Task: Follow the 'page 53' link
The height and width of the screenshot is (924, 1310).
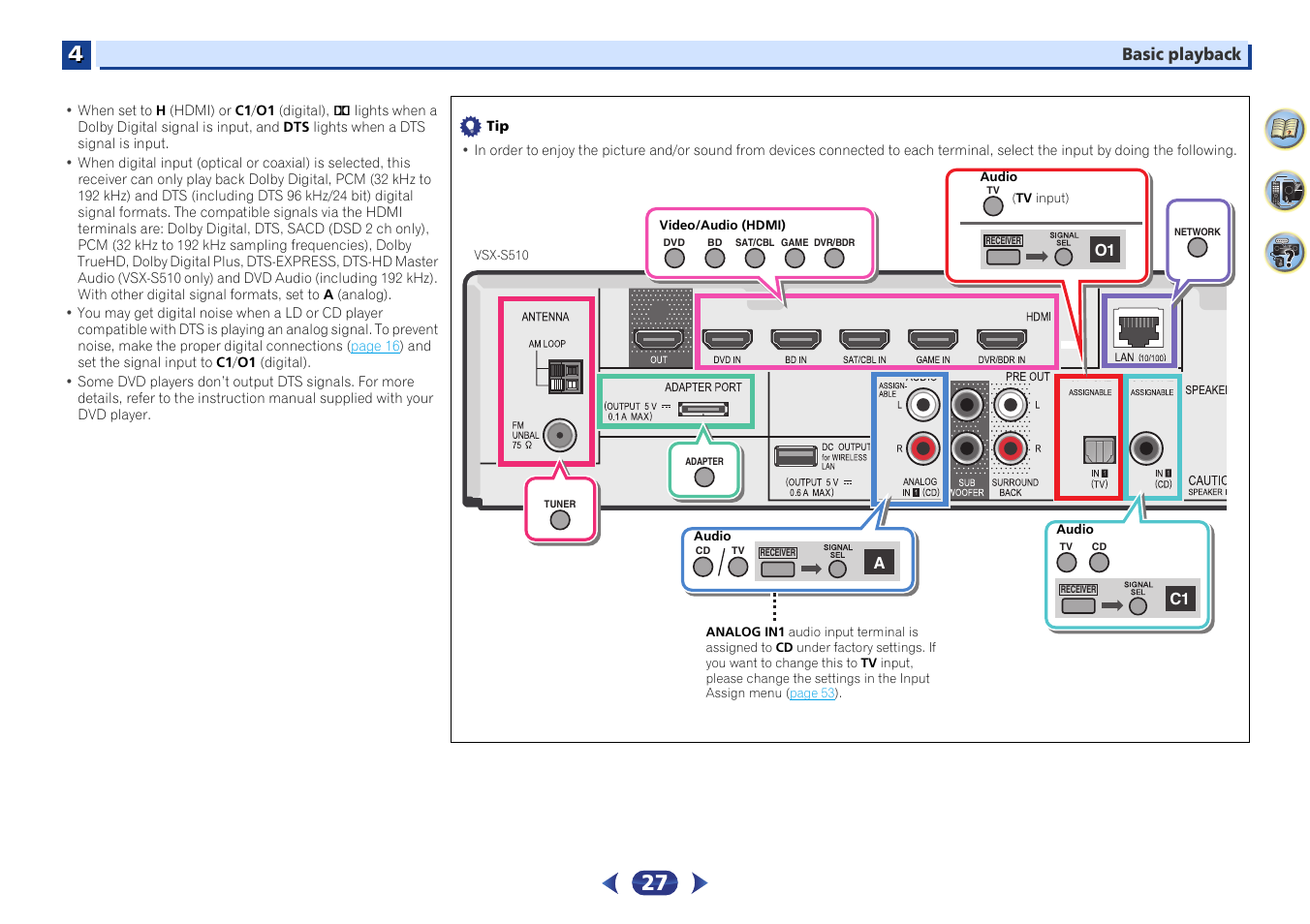Action: click(x=812, y=693)
